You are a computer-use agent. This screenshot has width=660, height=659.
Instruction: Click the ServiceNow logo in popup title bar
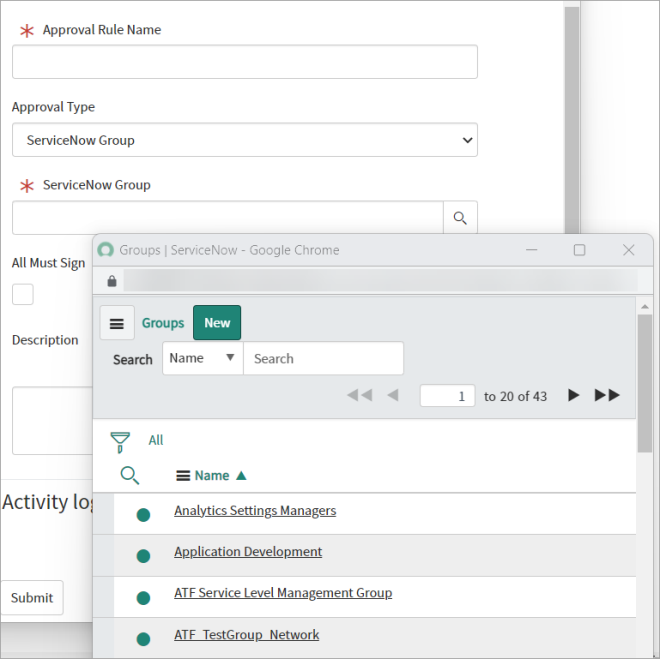click(x=106, y=250)
